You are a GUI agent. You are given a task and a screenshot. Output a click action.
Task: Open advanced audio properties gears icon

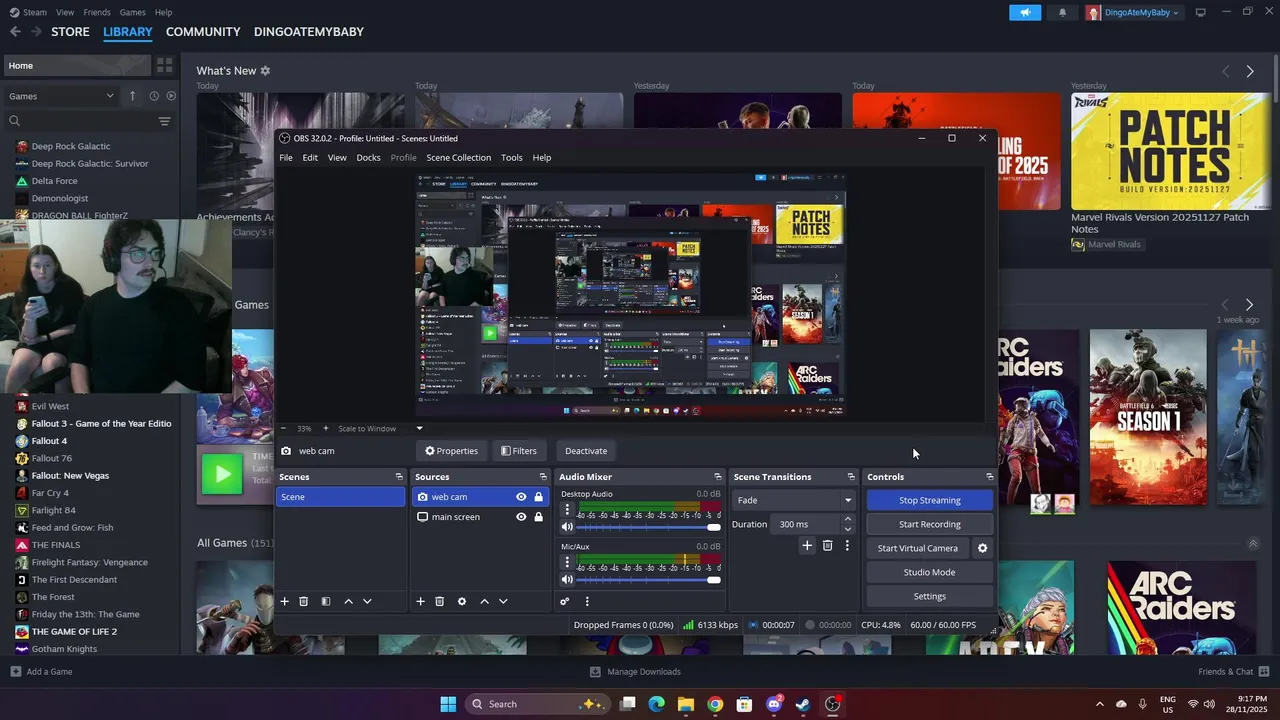(x=565, y=601)
